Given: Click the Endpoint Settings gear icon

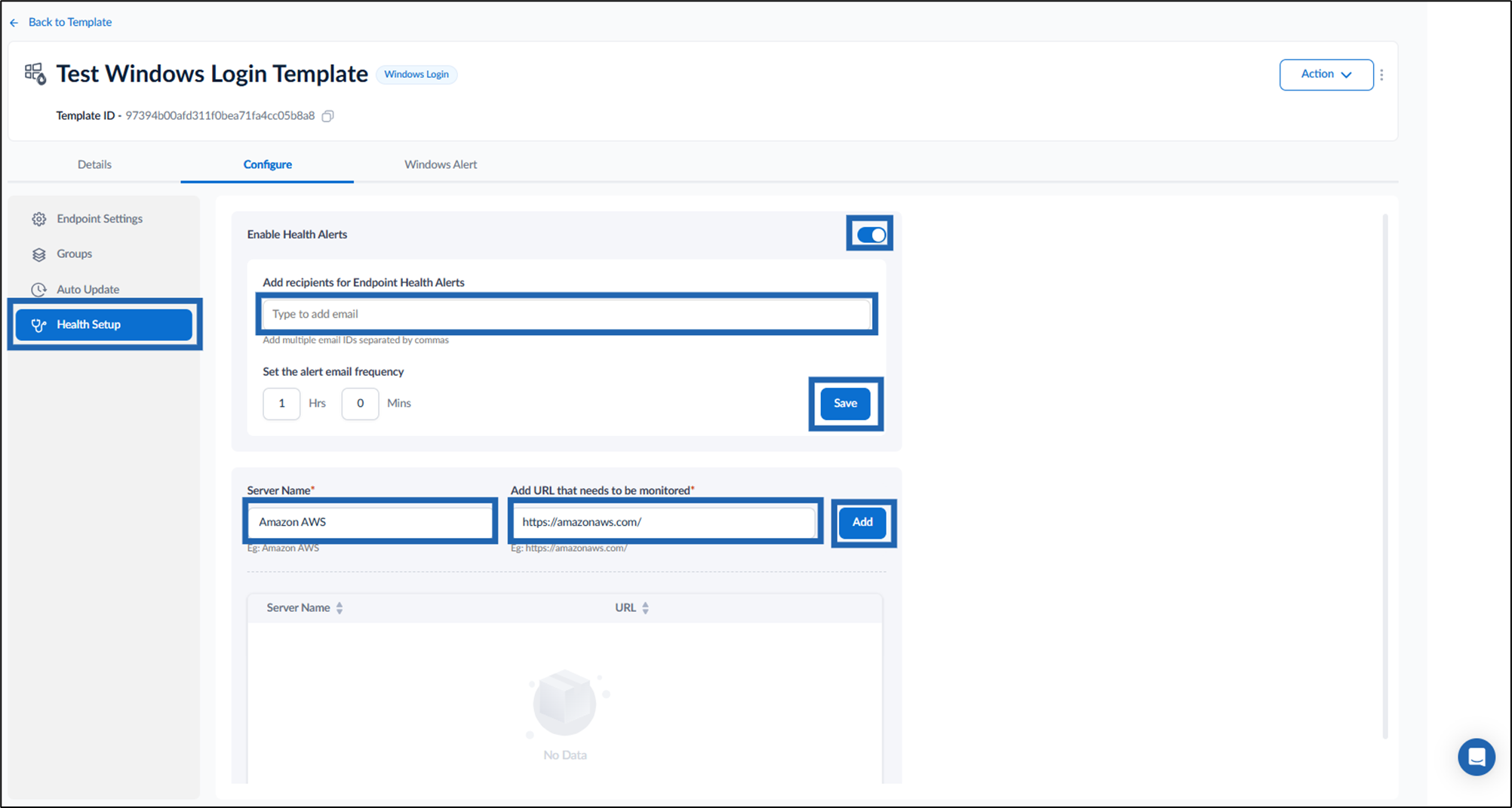Looking at the screenshot, I should [39, 219].
